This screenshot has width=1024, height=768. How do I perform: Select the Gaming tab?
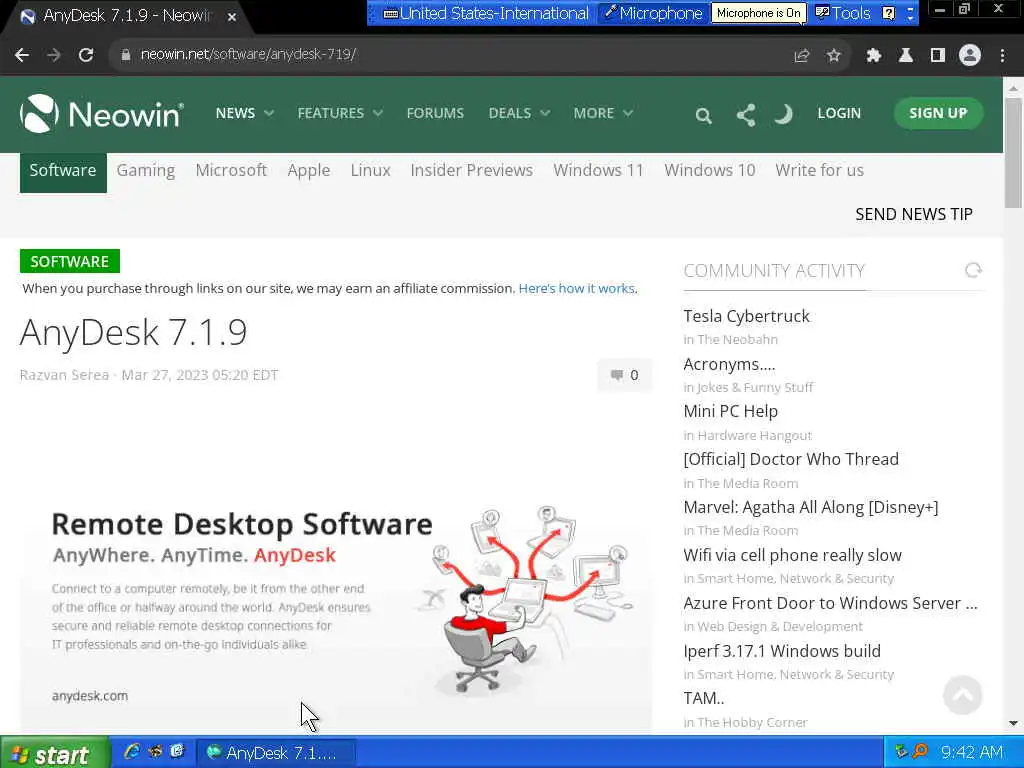point(146,170)
